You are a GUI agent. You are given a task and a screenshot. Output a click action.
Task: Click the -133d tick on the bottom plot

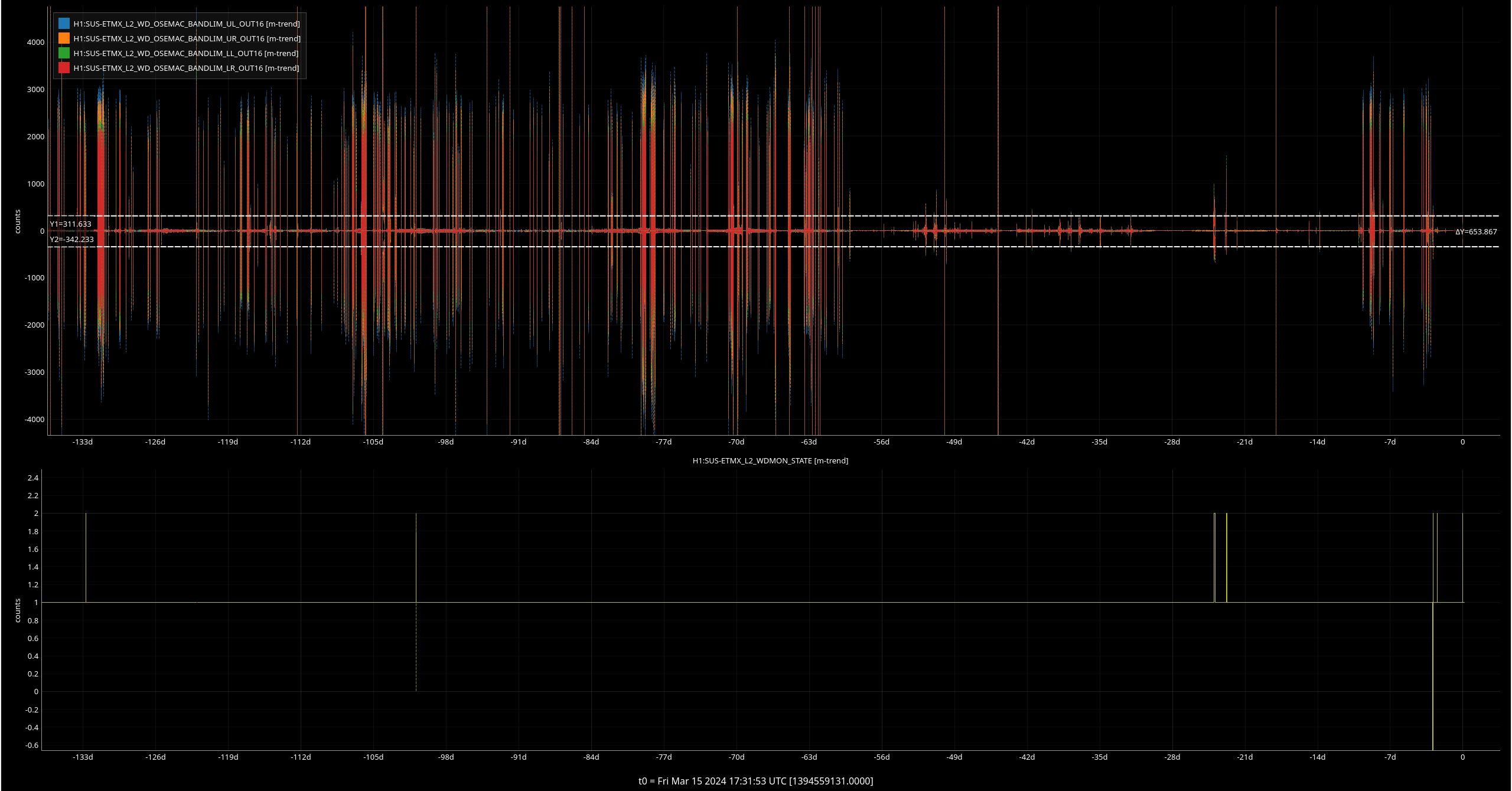83,757
